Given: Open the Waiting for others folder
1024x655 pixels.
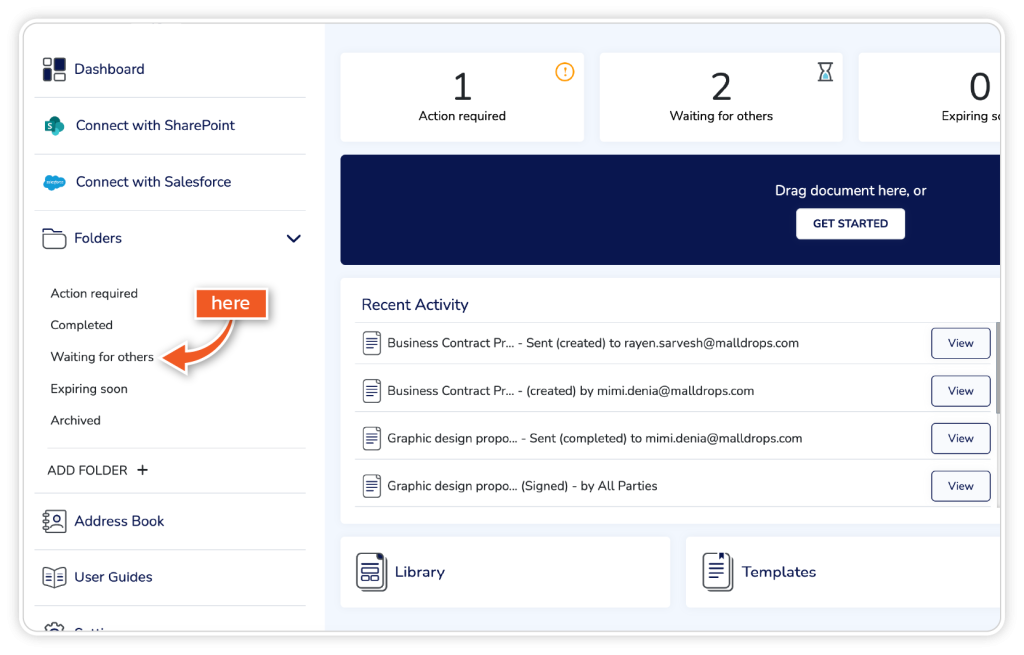Looking at the screenshot, I should coord(102,357).
